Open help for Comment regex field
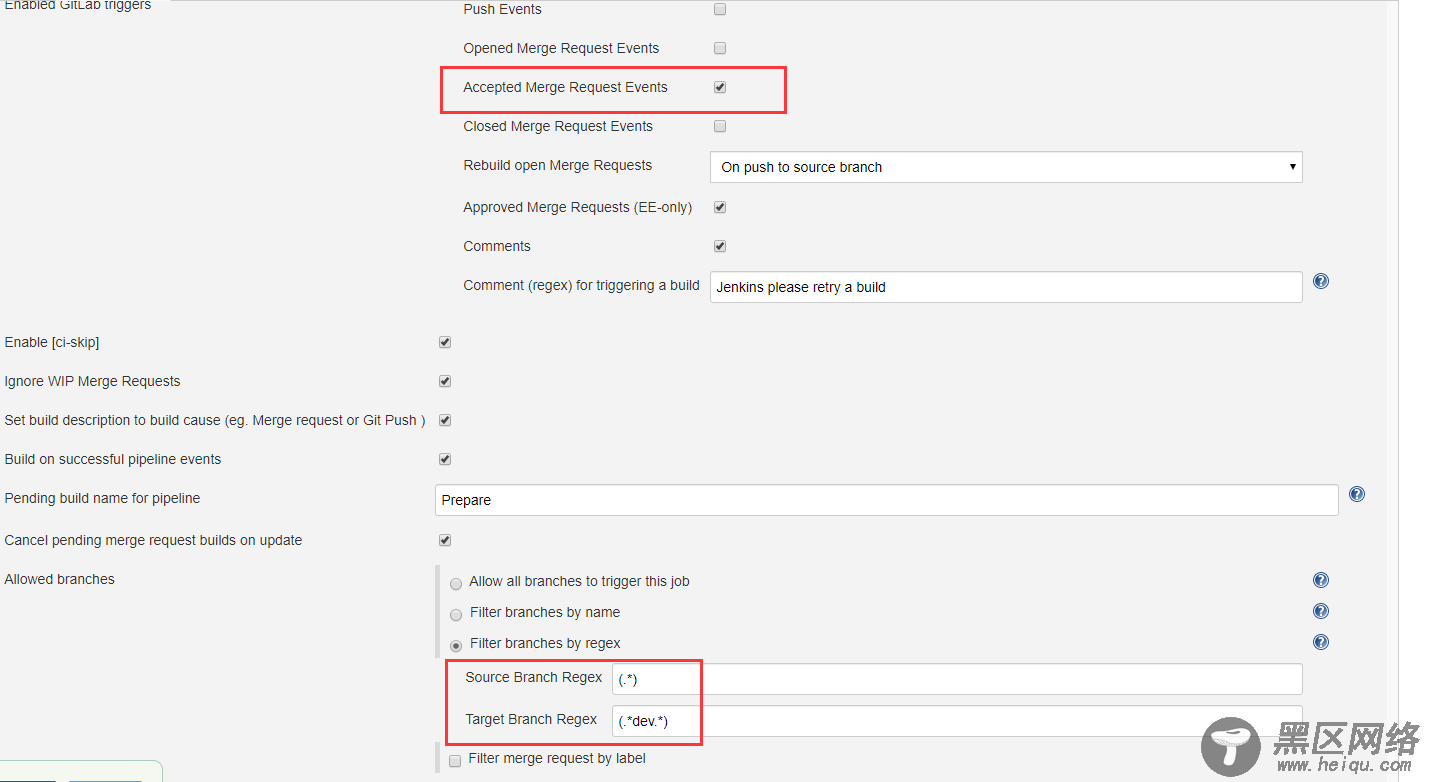Image resolution: width=1433 pixels, height=782 pixels. coord(1320,281)
